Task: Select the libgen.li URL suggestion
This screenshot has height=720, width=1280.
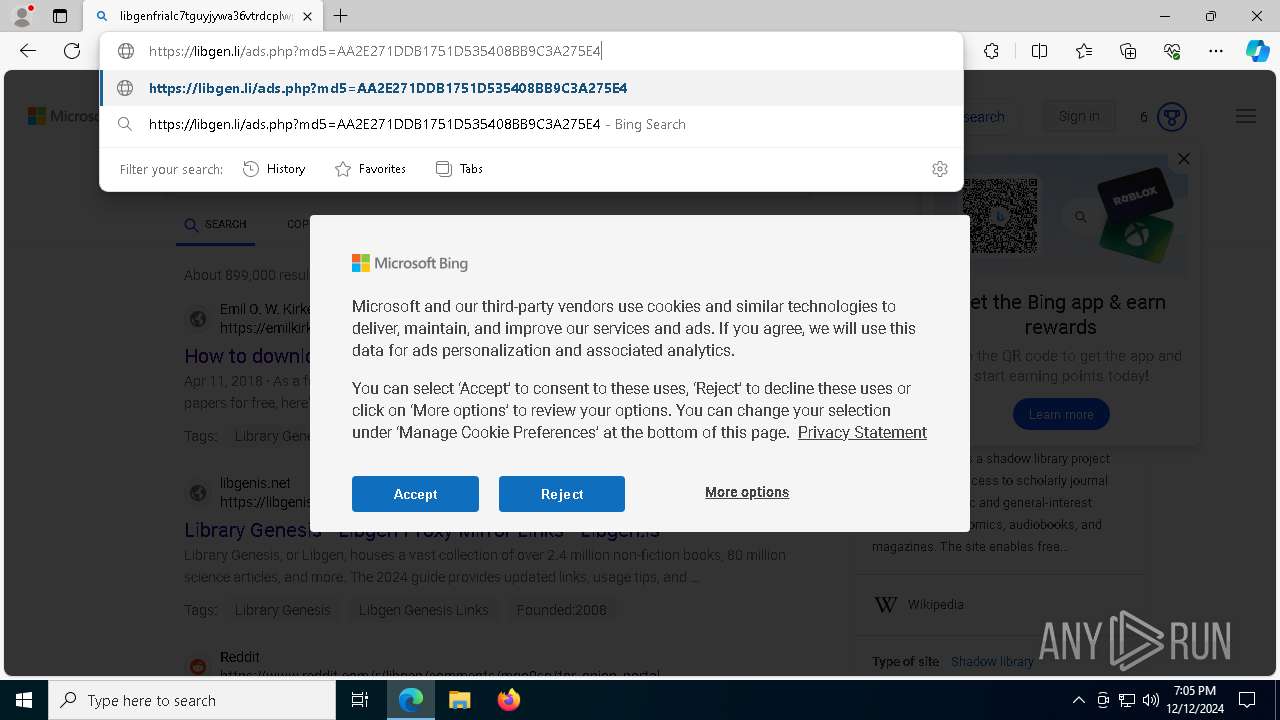Action: click(x=531, y=88)
